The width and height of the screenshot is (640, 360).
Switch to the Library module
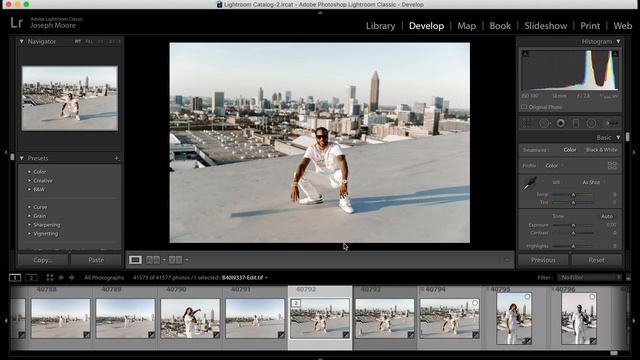[x=380, y=26]
